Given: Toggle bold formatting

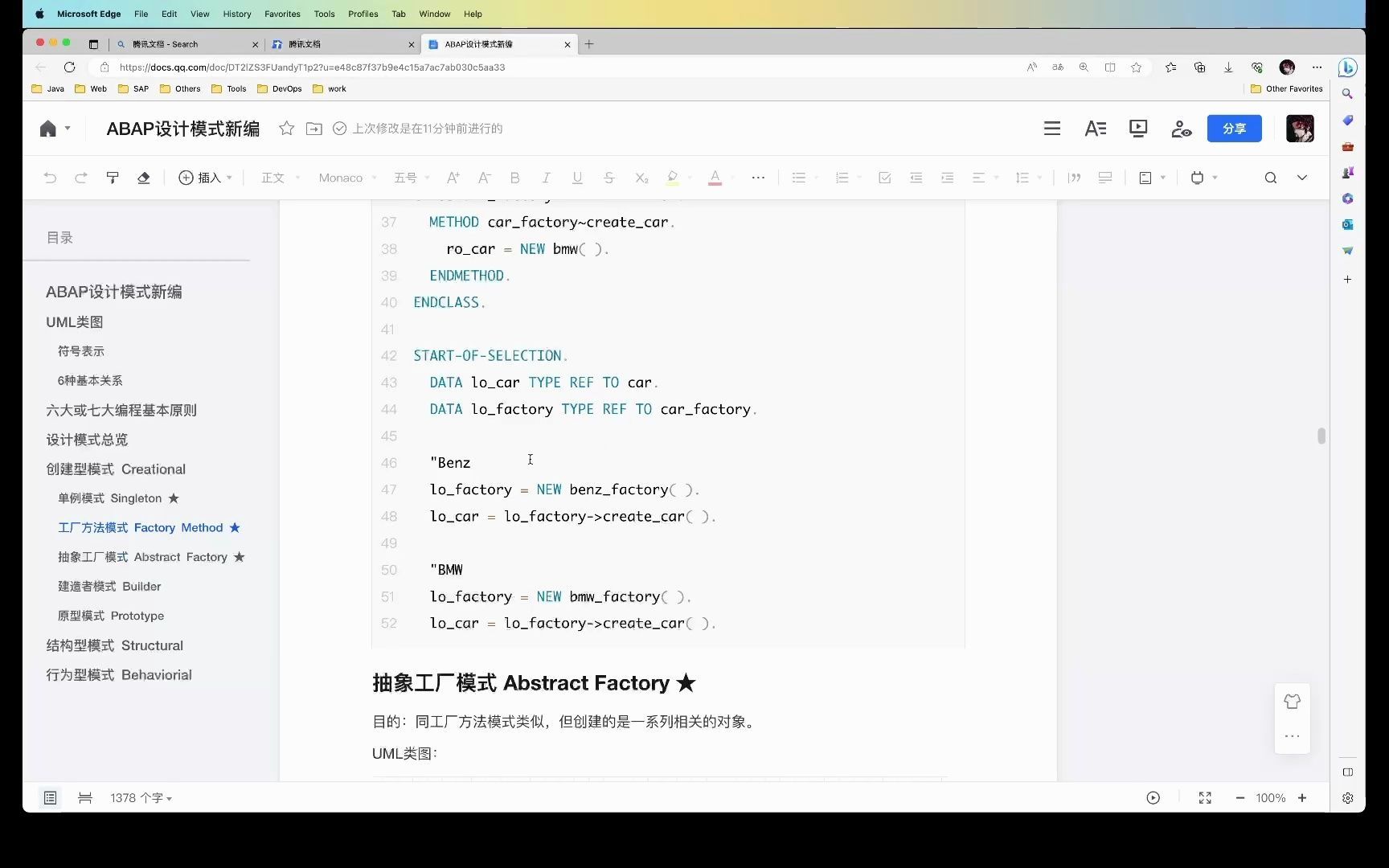Looking at the screenshot, I should click(515, 178).
